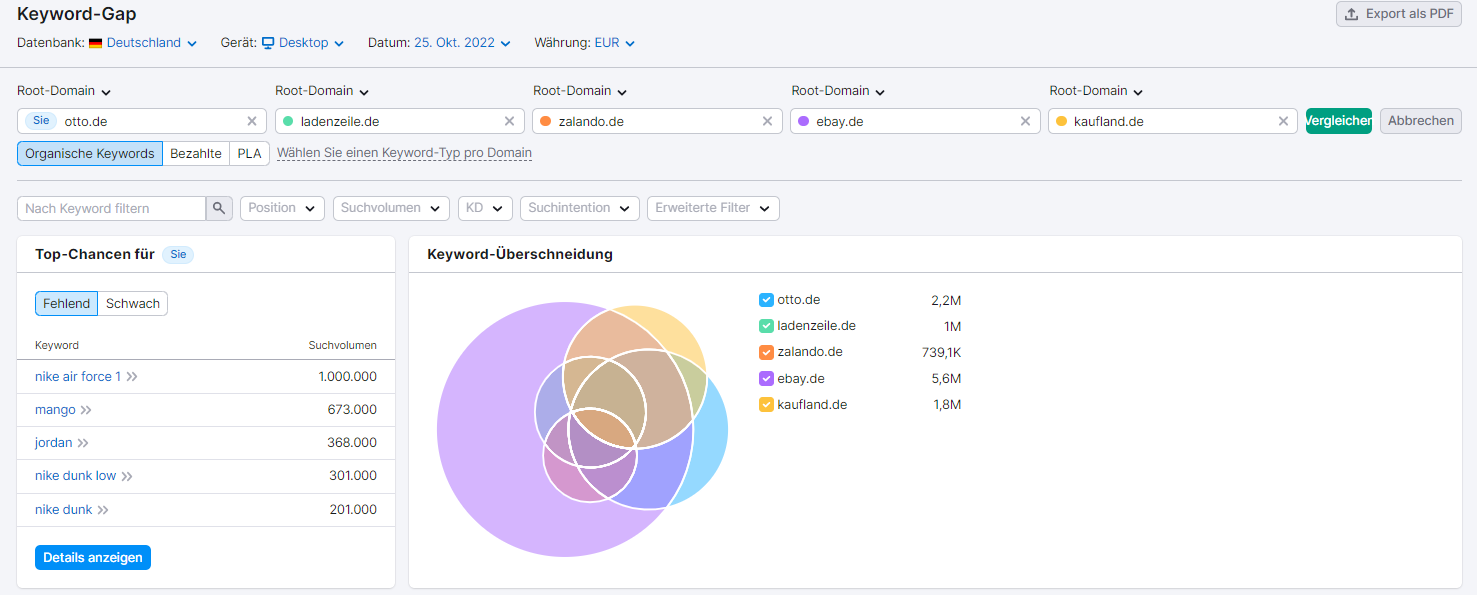Remove ladenzeile.de with its X icon
This screenshot has width=1477, height=595.
pos(509,121)
